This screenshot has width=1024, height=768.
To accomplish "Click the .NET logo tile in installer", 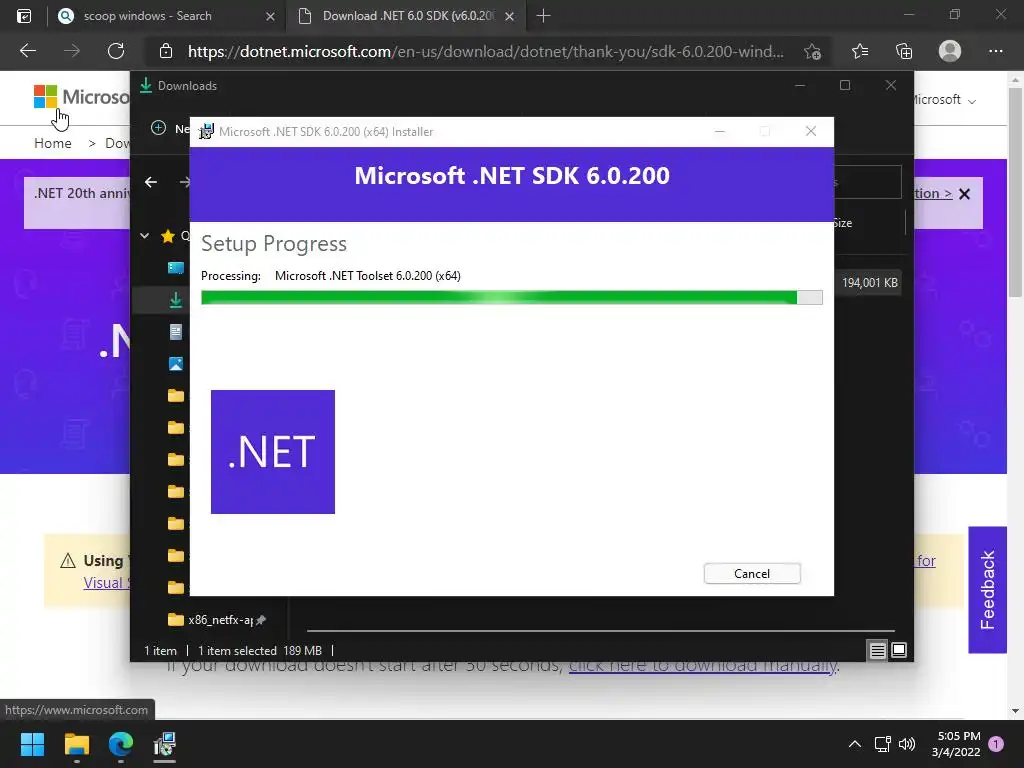I will [x=272, y=452].
